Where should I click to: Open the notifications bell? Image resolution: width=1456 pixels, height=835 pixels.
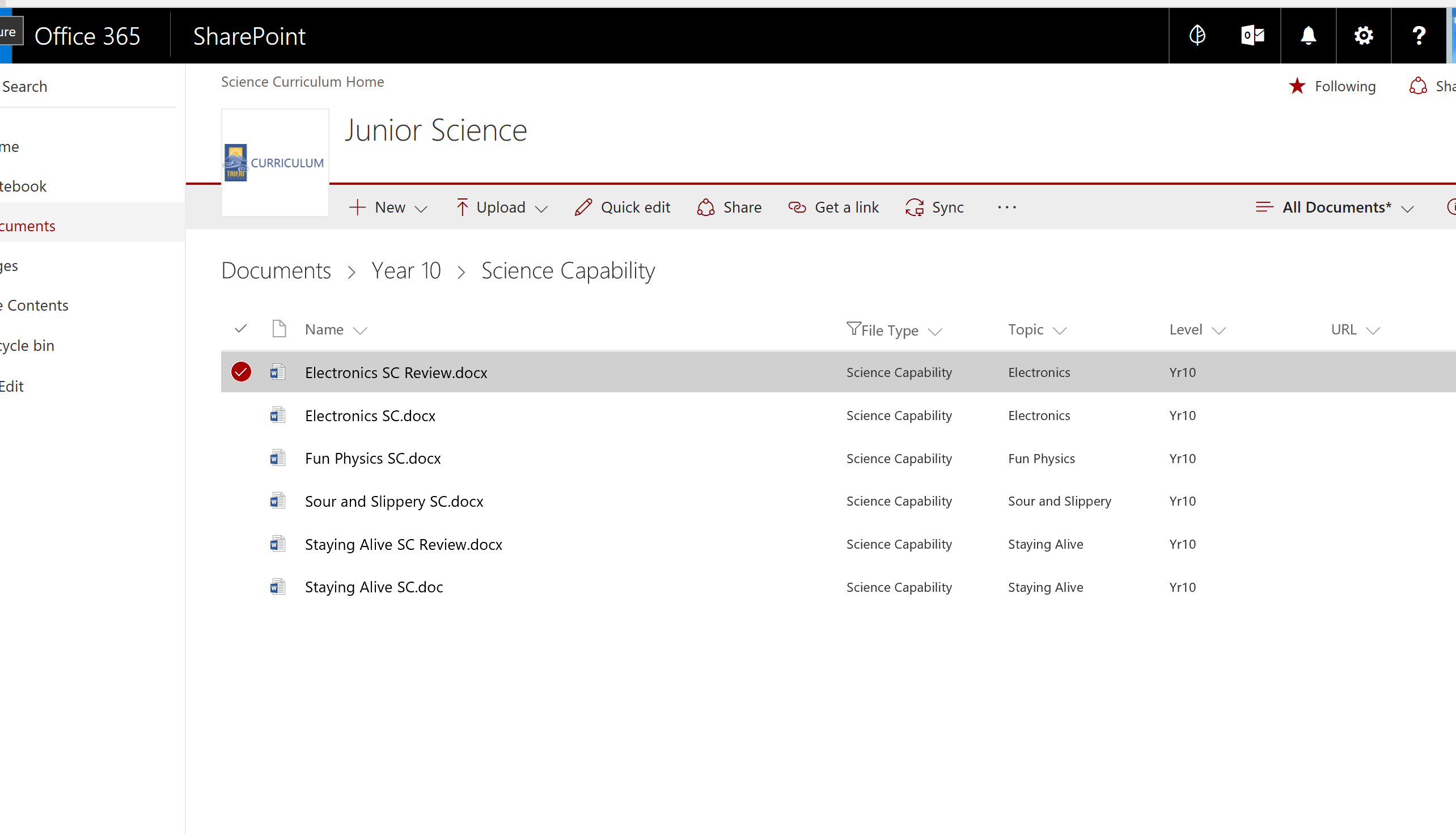1308,36
